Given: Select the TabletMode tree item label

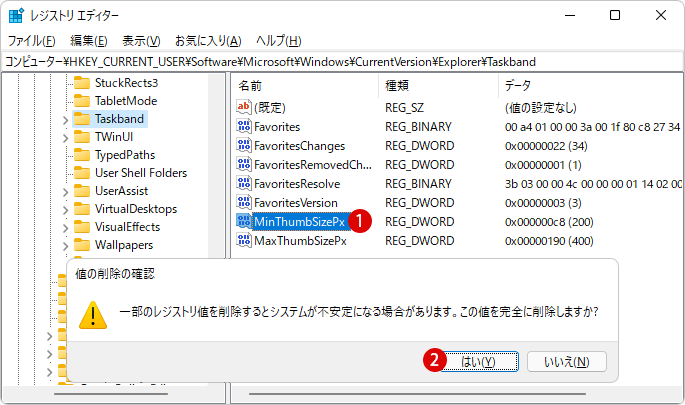Looking at the screenshot, I should 126,100.
